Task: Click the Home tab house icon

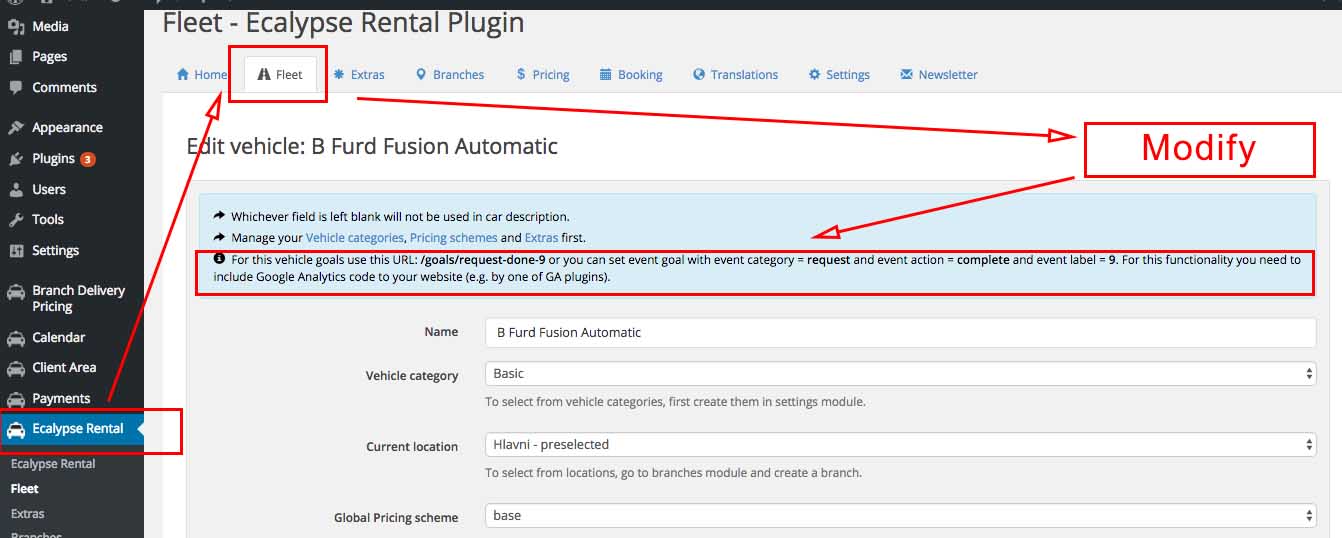Action: click(183, 74)
